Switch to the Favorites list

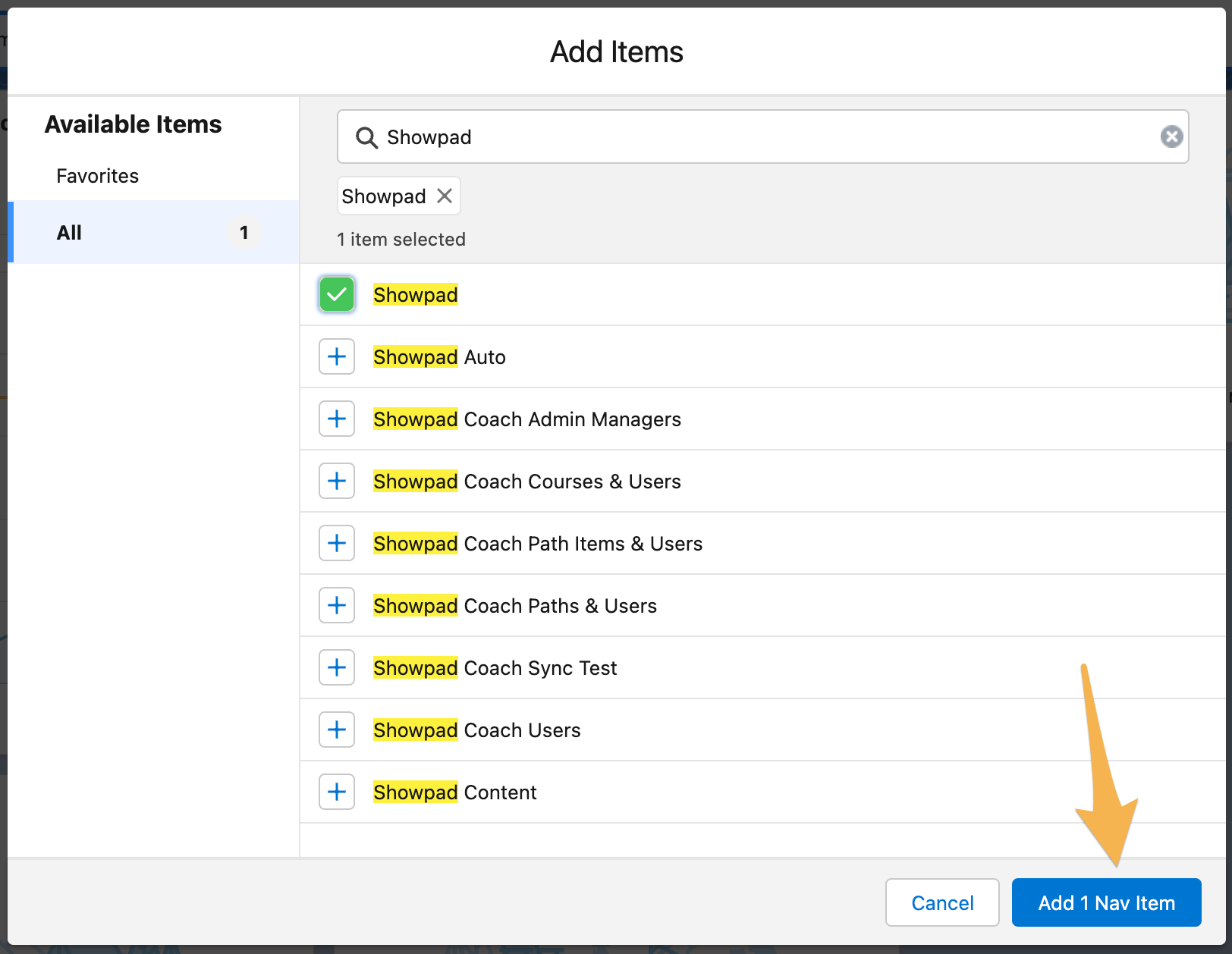pyautogui.click(x=97, y=175)
